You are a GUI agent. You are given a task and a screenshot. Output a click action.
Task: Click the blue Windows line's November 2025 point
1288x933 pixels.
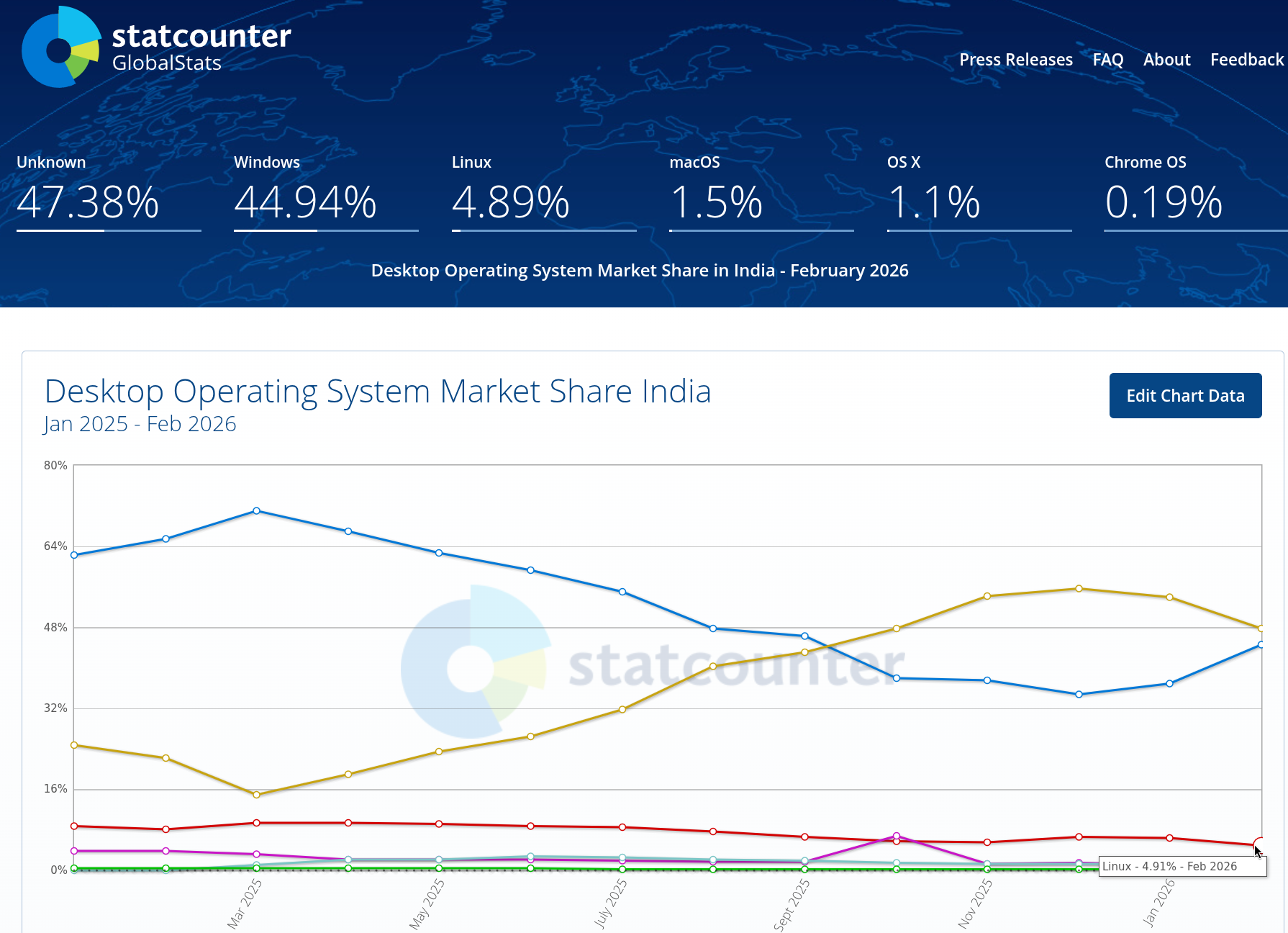(x=987, y=680)
